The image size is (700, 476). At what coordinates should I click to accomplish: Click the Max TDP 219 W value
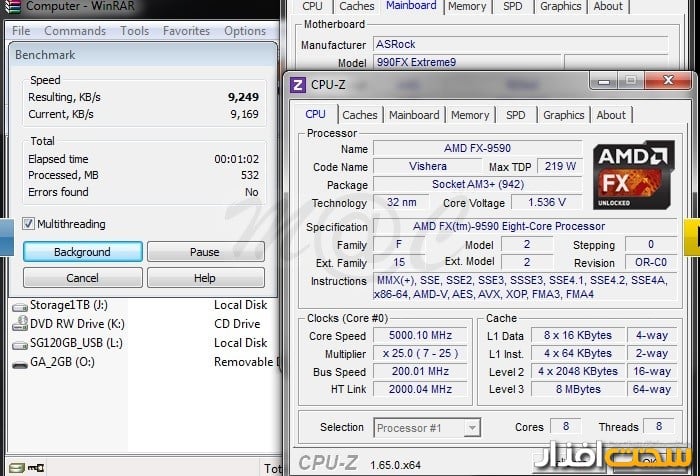(x=560, y=166)
